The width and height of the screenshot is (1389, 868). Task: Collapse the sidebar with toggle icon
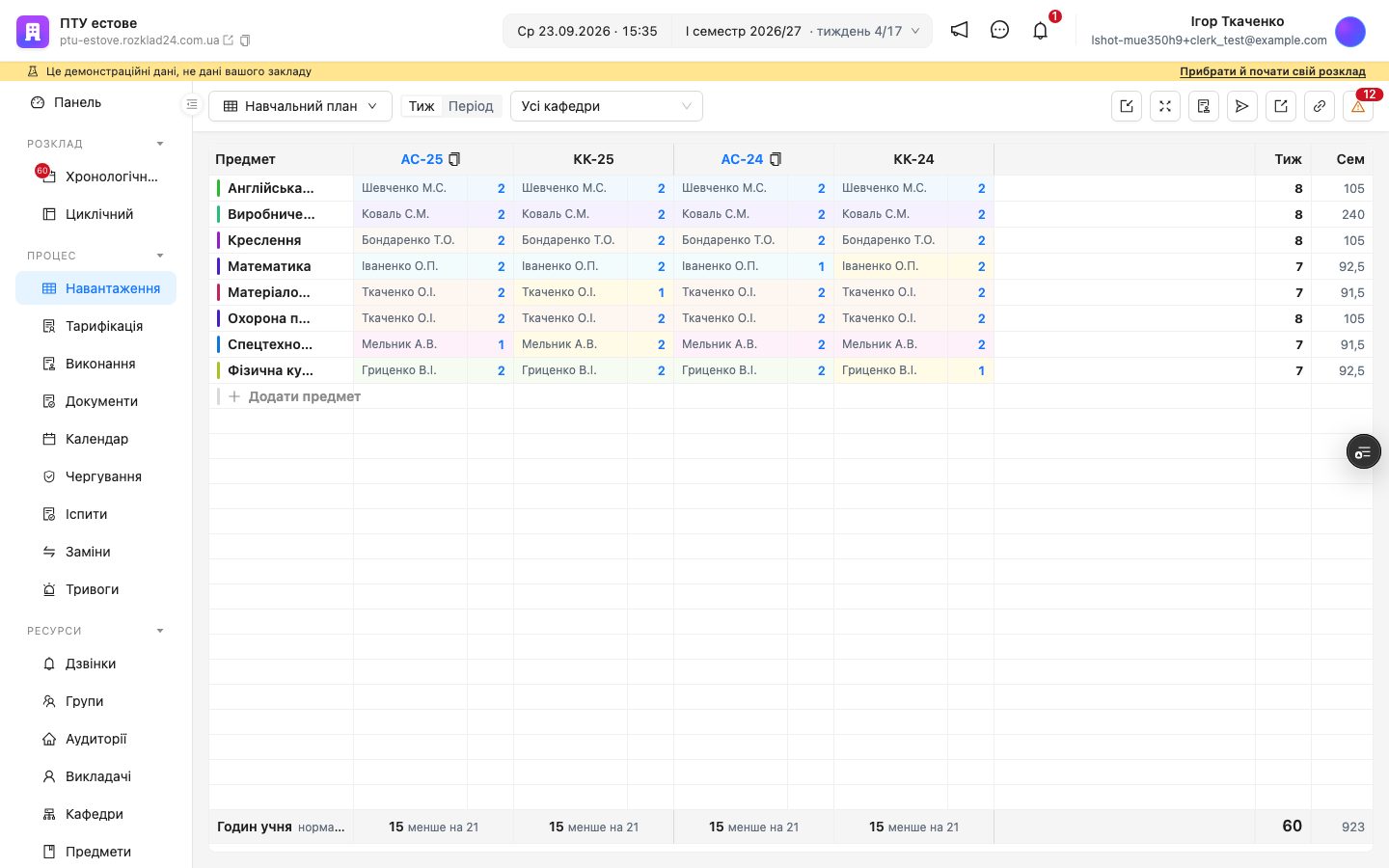click(x=192, y=104)
